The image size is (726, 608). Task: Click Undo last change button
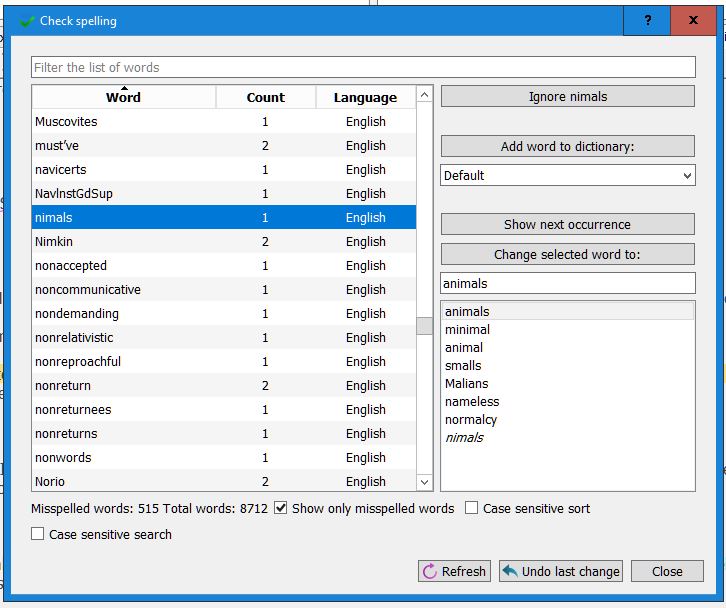point(561,571)
